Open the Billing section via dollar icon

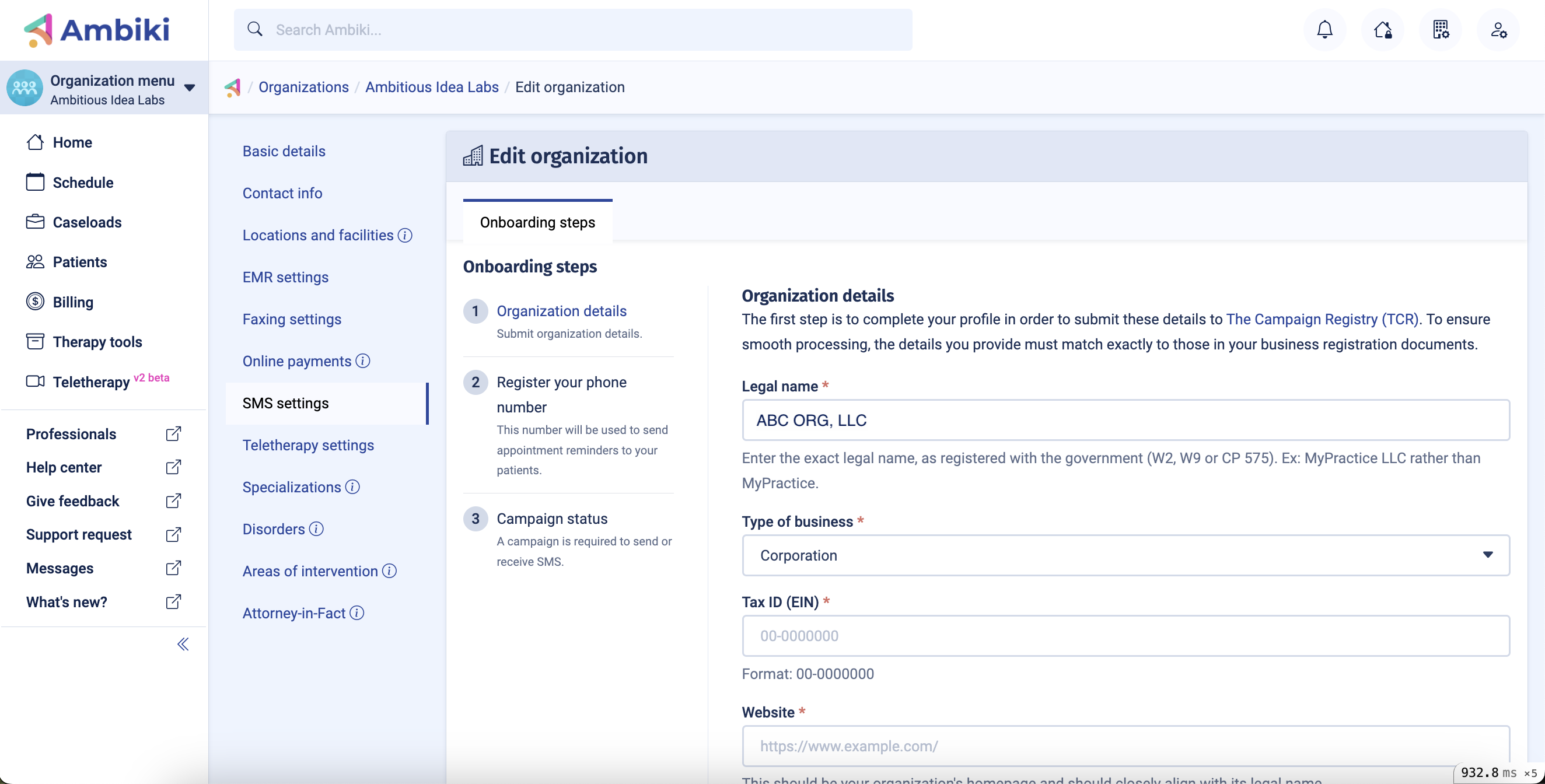(35, 302)
